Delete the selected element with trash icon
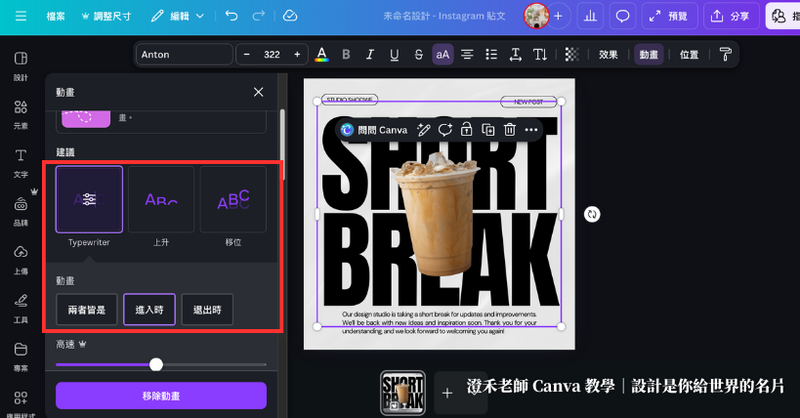Viewport: 800px width, 418px height. coord(510,130)
